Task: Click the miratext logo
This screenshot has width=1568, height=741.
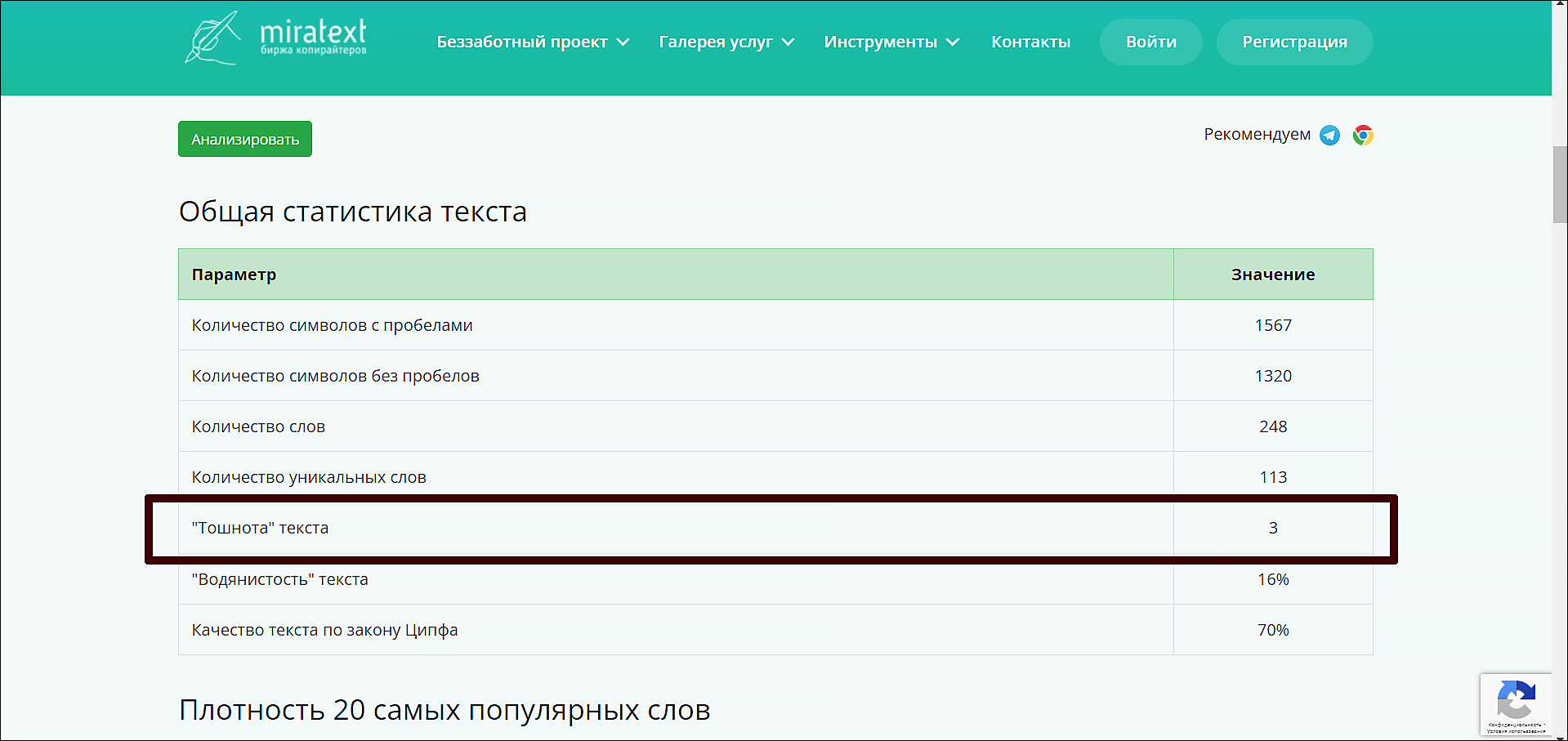Action: [275, 38]
